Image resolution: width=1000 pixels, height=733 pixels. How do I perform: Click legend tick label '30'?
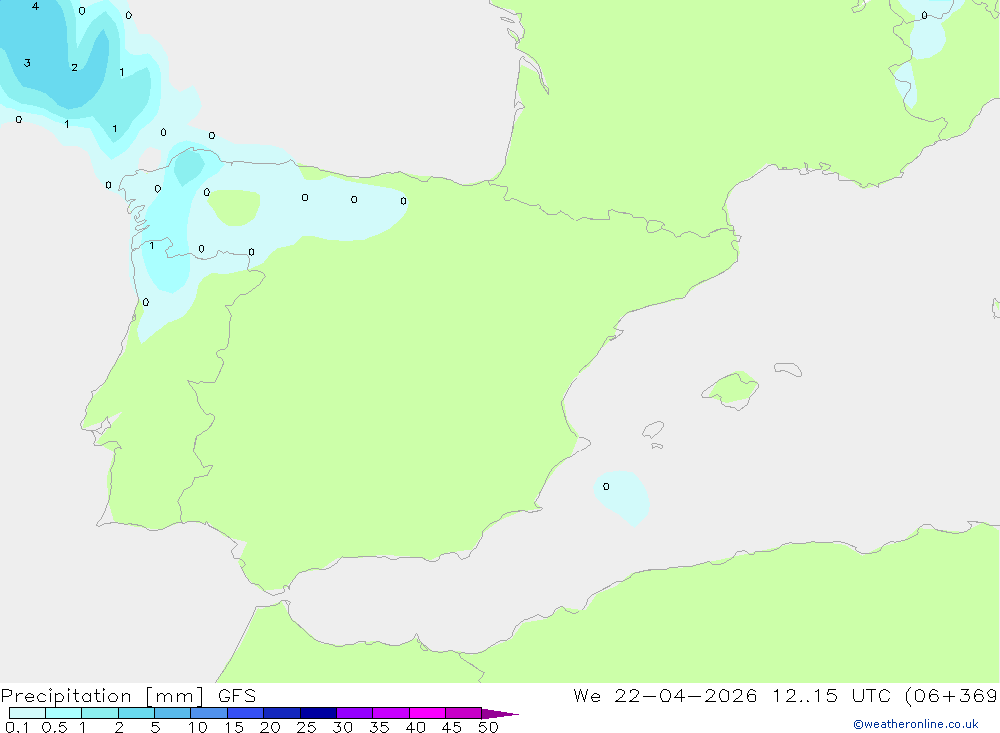click(x=343, y=727)
